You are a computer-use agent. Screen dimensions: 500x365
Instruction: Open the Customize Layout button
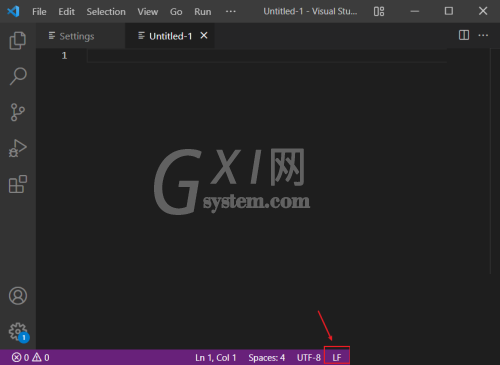coord(379,12)
